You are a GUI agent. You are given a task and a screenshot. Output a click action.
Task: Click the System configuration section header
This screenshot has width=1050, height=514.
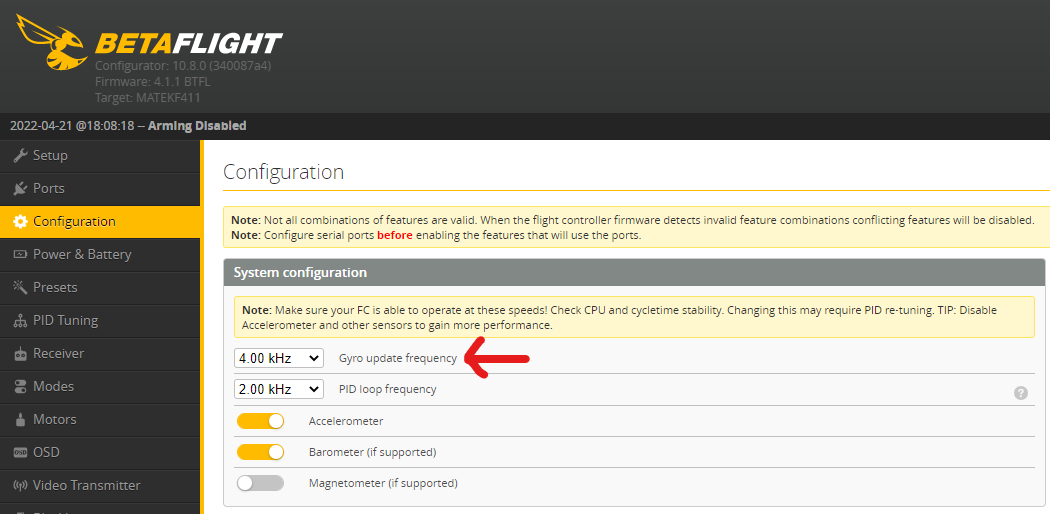[633, 272]
